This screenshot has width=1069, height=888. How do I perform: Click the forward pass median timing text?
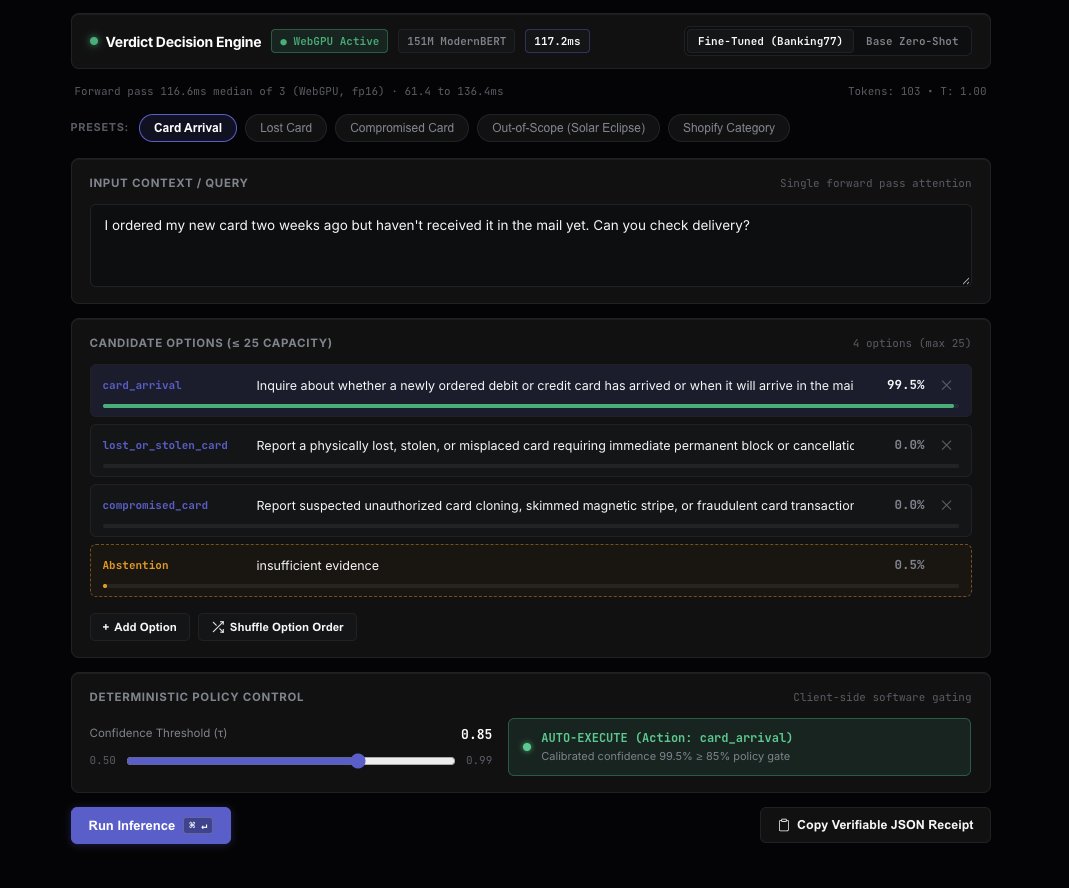click(x=288, y=91)
